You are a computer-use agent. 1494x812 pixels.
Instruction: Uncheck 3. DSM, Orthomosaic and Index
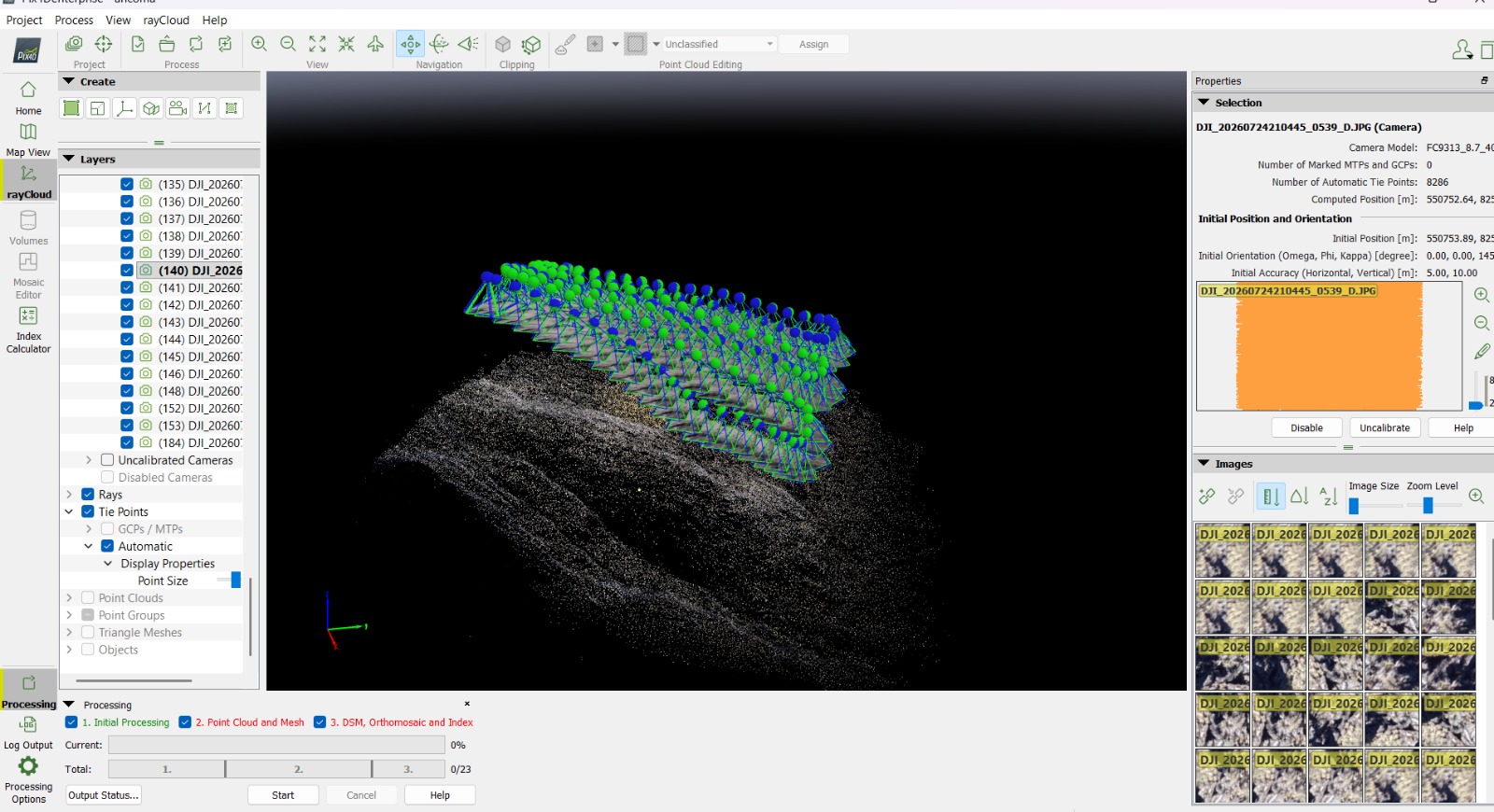pyautogui.click(x=320, y=722)
